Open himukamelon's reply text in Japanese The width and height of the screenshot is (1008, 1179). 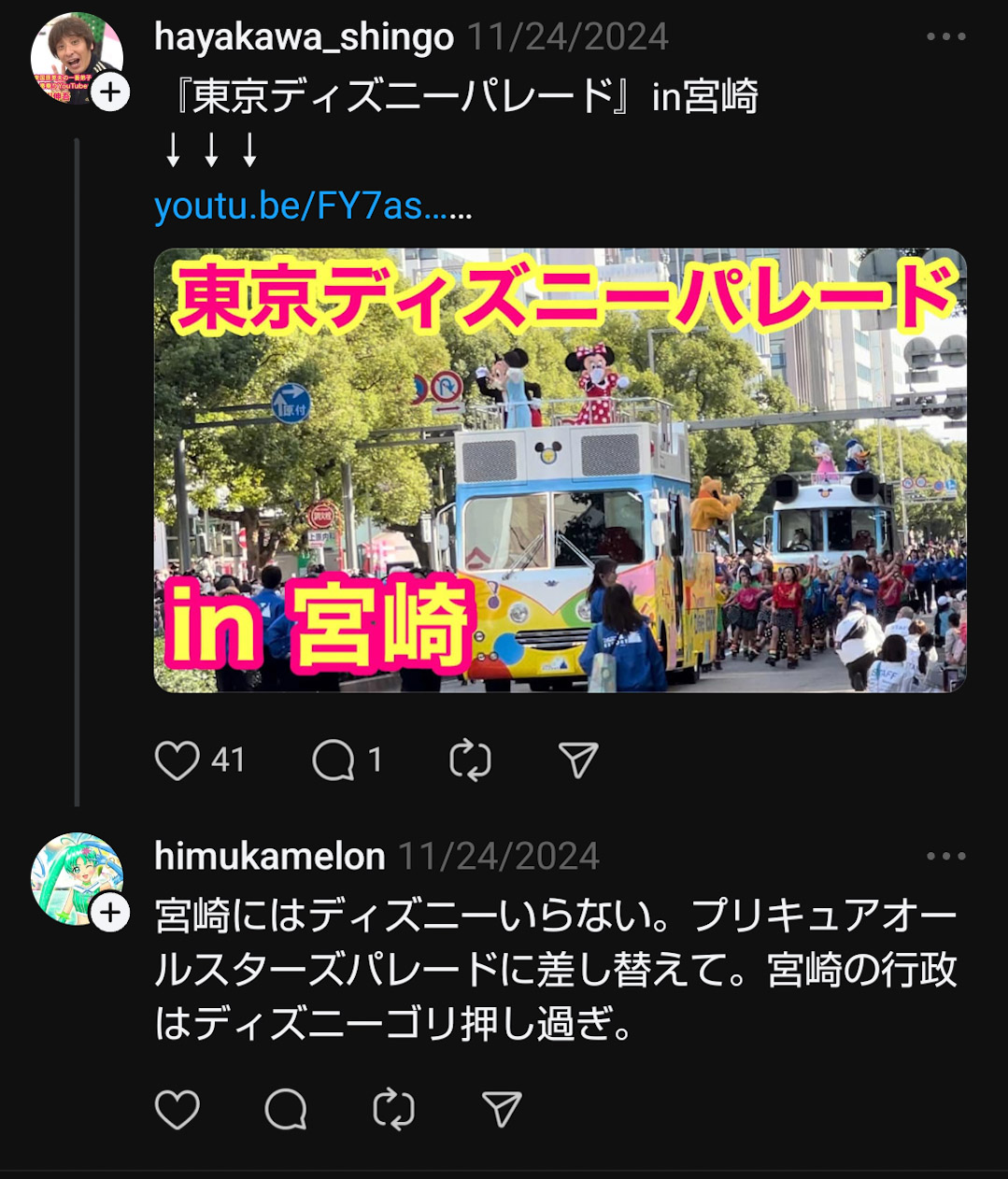pyautogui.click(x=557, y=971)
